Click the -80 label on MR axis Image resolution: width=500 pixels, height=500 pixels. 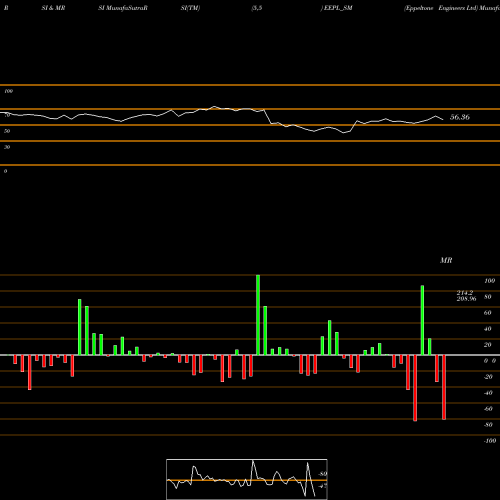tap(488, 425)
